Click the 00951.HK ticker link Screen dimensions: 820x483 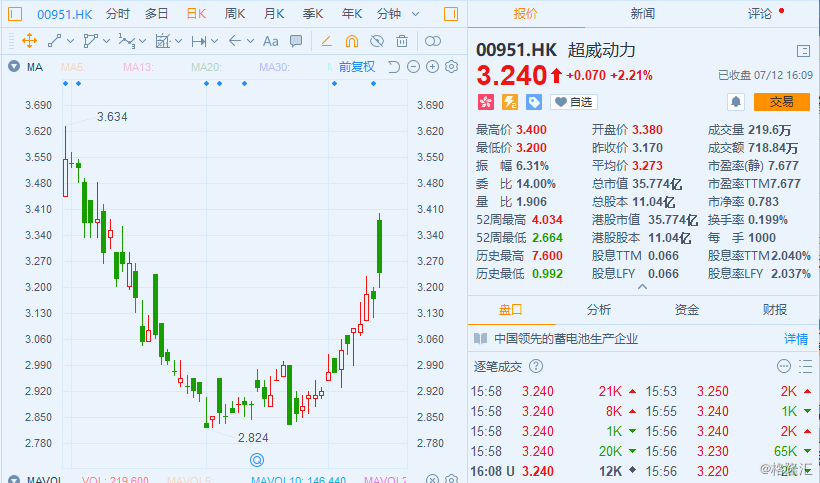click(65, 14)
